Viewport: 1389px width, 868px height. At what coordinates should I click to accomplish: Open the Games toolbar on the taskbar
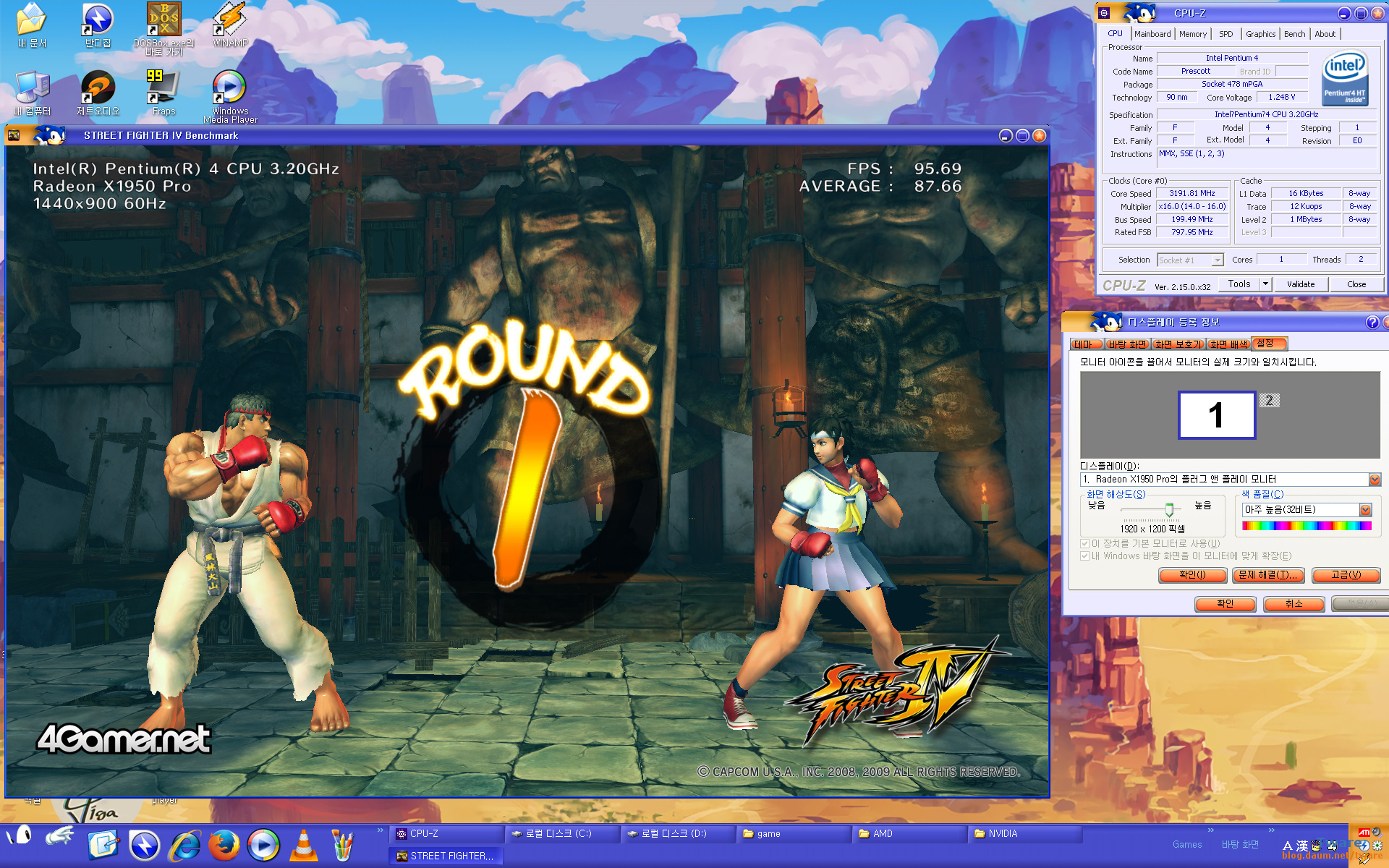pos(1187,845)
